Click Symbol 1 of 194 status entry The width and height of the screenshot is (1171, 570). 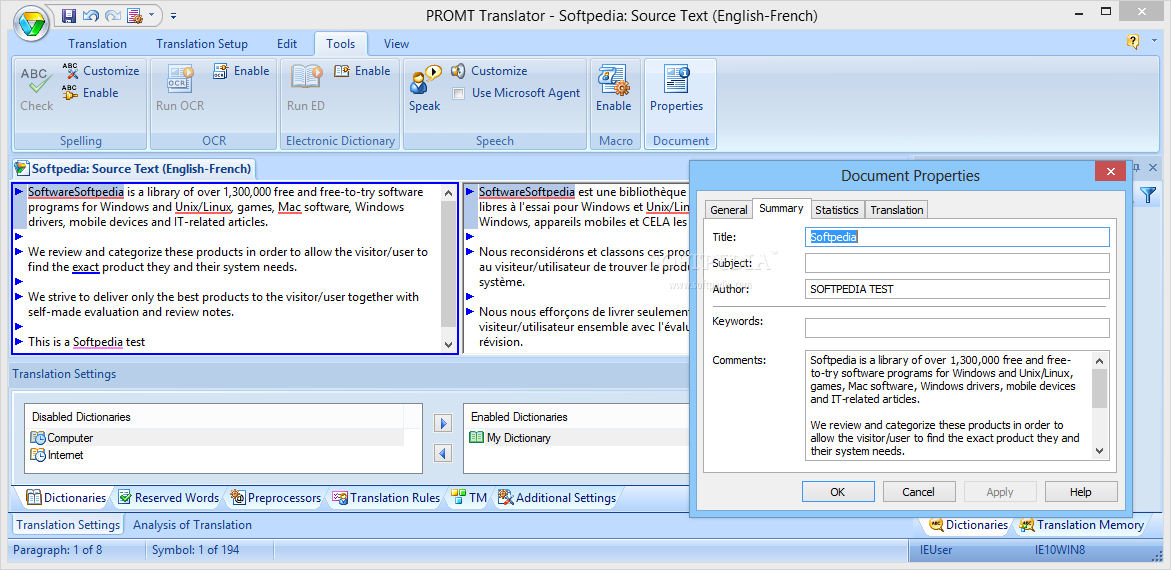click(196, 551)
